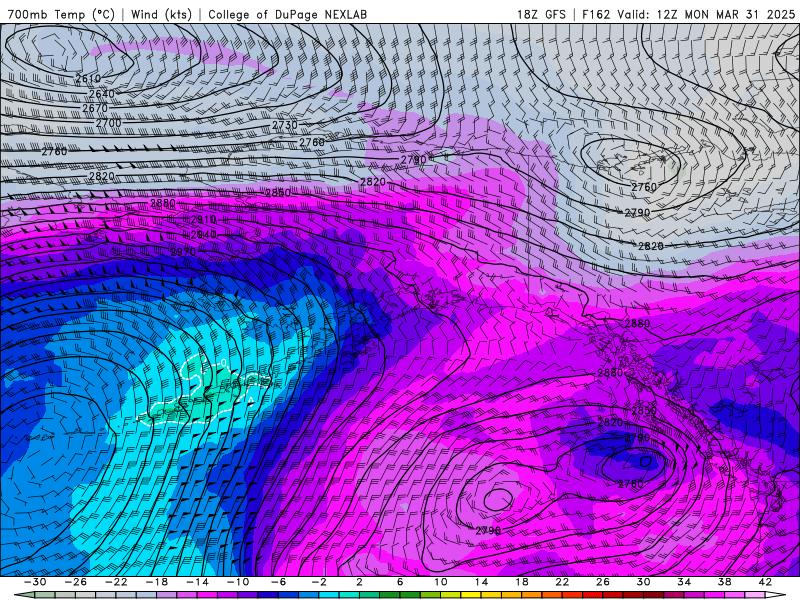Viewport: 800px width, 600px height.
Task: Click the 2610 height contour label
Action: click(88, 79)
